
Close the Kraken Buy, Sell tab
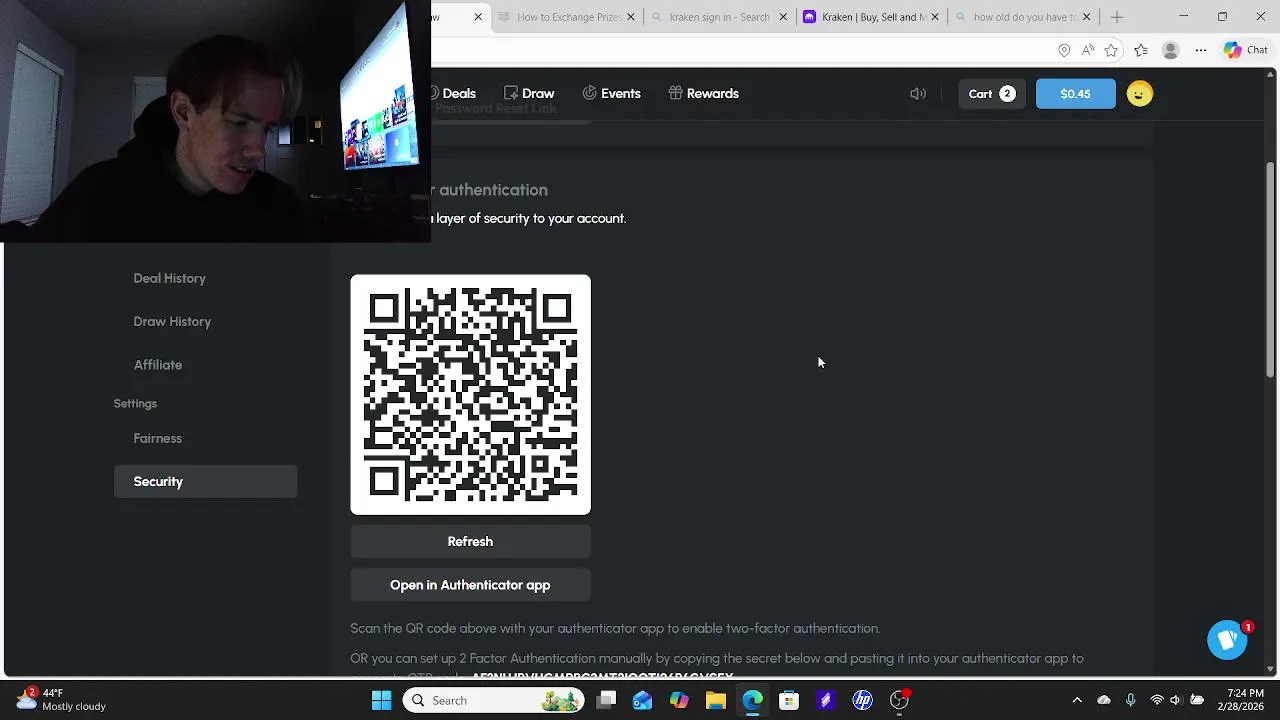tap(935, 17)
